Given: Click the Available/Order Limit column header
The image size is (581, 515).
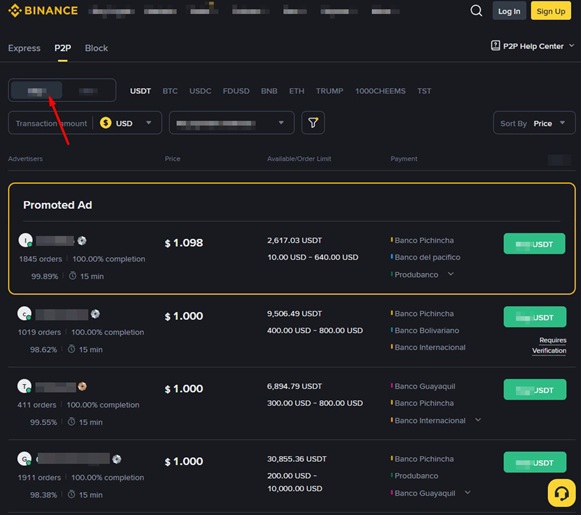Looking at the screenshot, I should (x=299, y=159).
